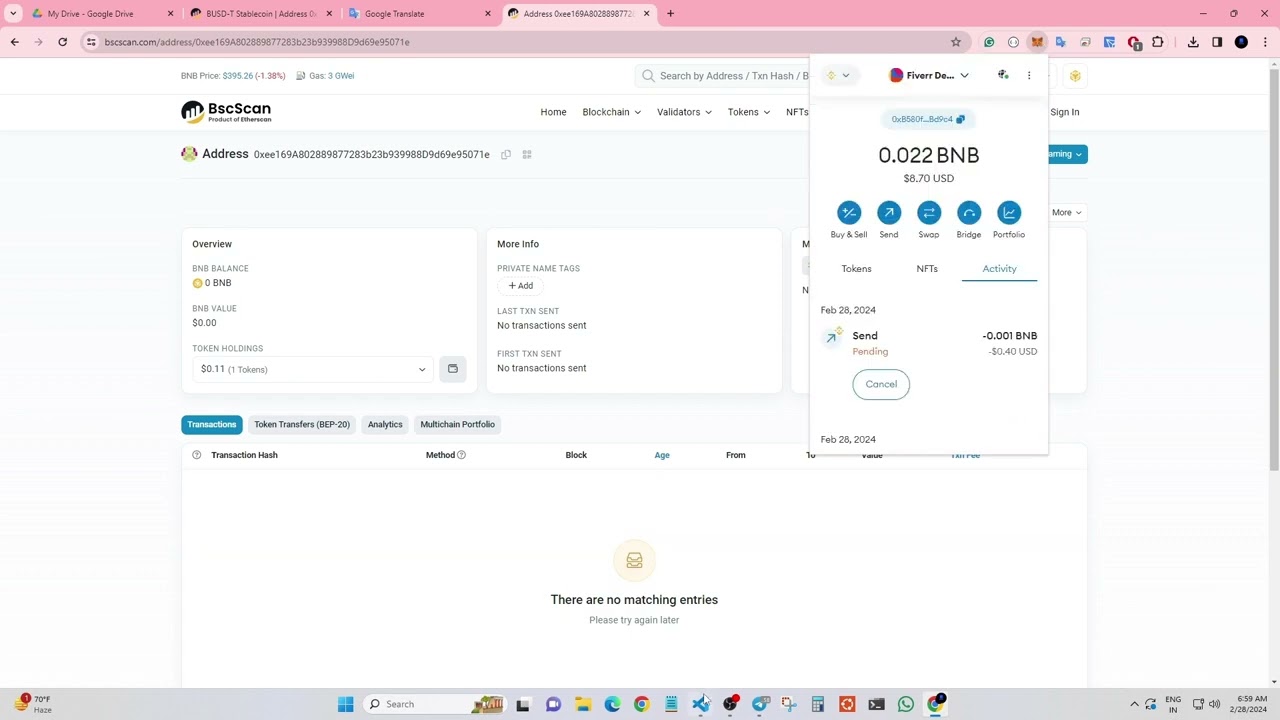
Task: Open Fiverr De... account selector dropdown
Action: pyautogui.click(x=929, y=76)
